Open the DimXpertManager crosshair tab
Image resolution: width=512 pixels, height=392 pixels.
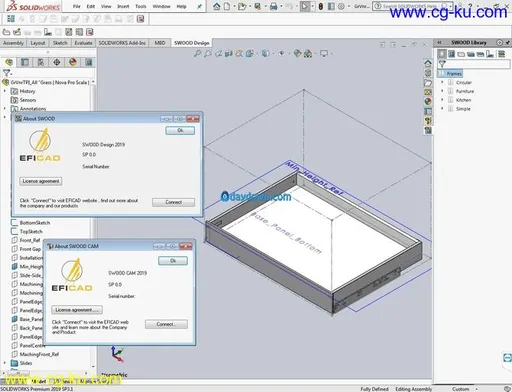57,62
